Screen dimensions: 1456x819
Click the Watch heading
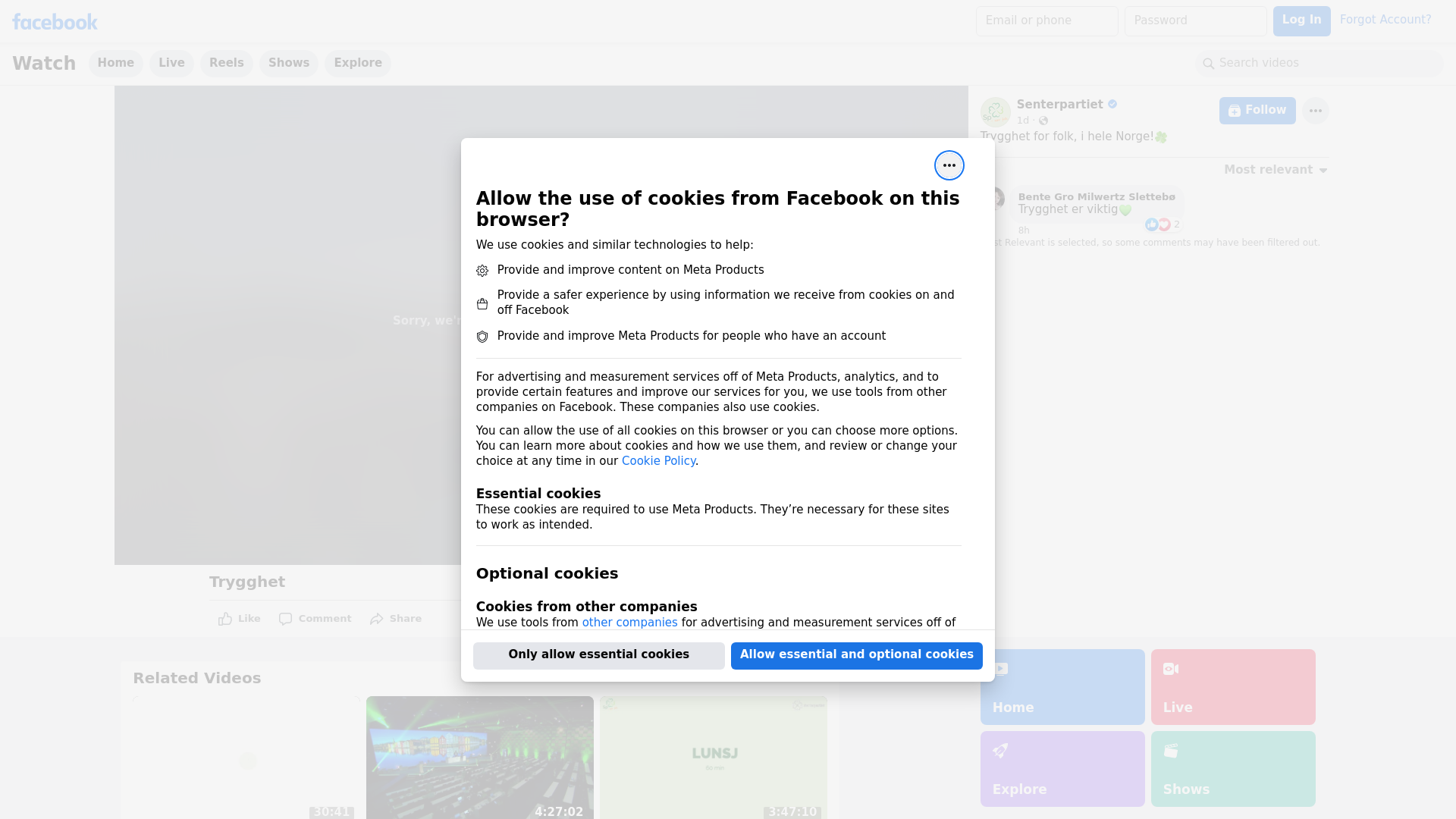click(x=44, y=64)
